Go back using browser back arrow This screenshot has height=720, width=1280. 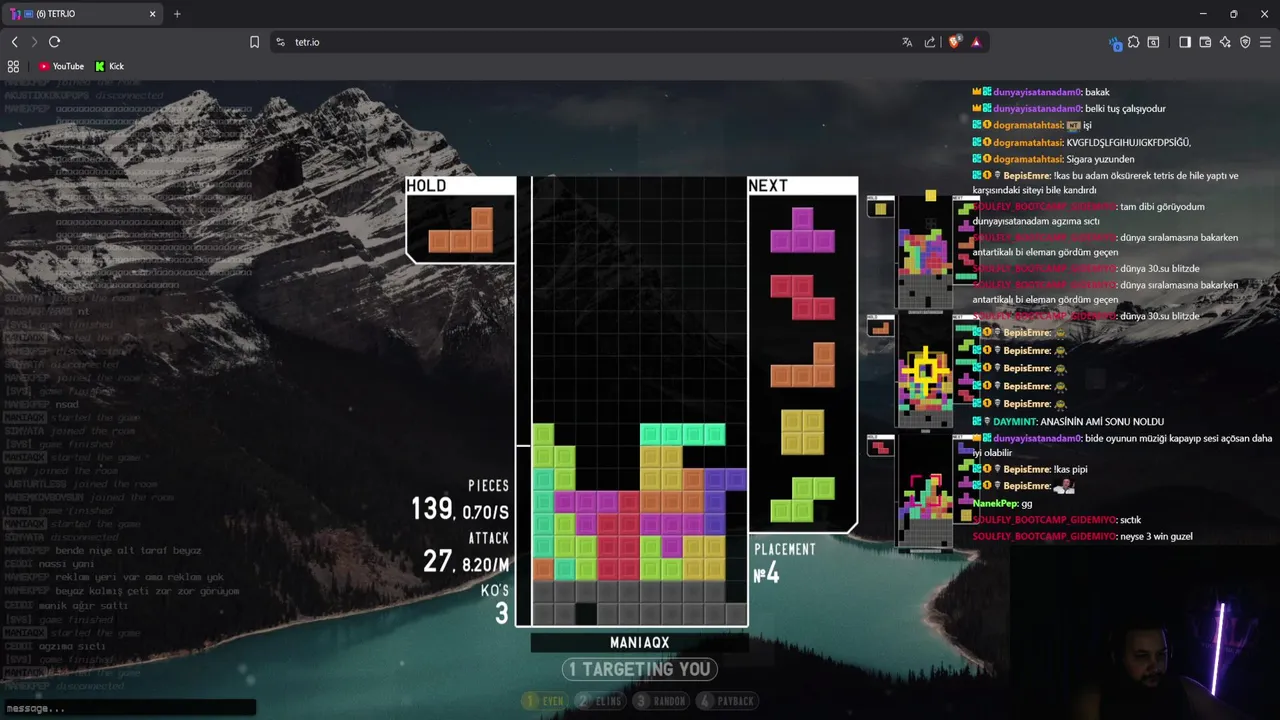click(14, 42)
